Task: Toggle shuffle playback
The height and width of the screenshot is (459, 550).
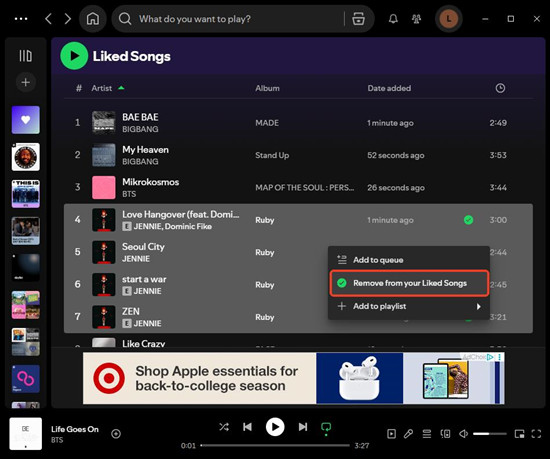Action: pos(224,427)
